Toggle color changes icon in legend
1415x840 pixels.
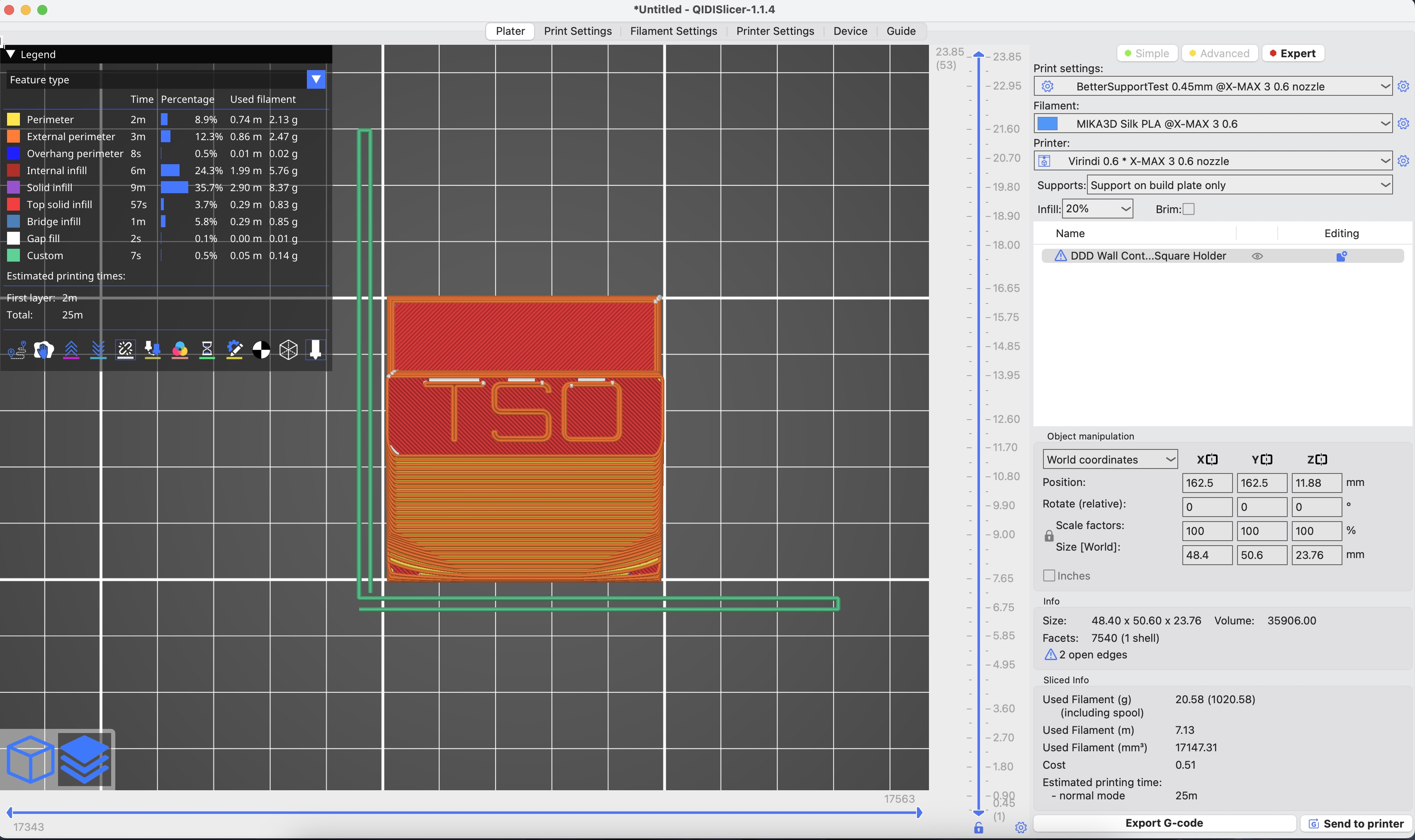[180, 350]
